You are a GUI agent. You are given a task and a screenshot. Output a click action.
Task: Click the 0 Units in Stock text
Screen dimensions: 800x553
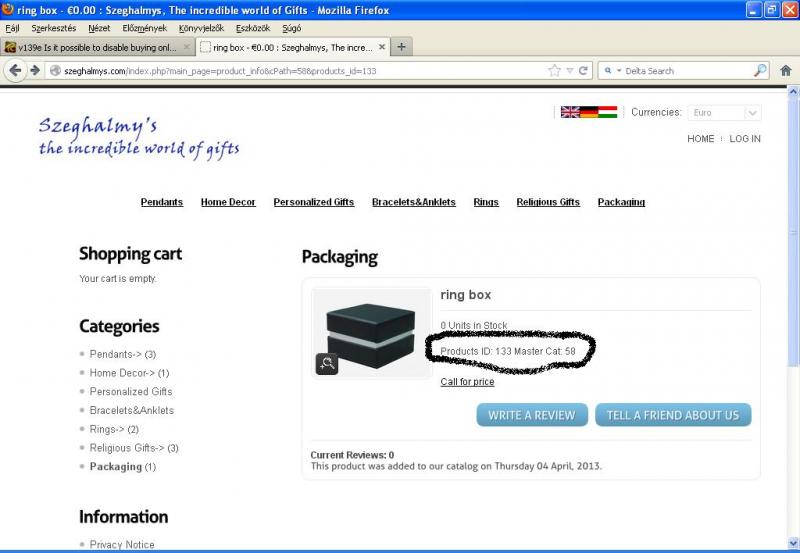[x=473, y=325]
